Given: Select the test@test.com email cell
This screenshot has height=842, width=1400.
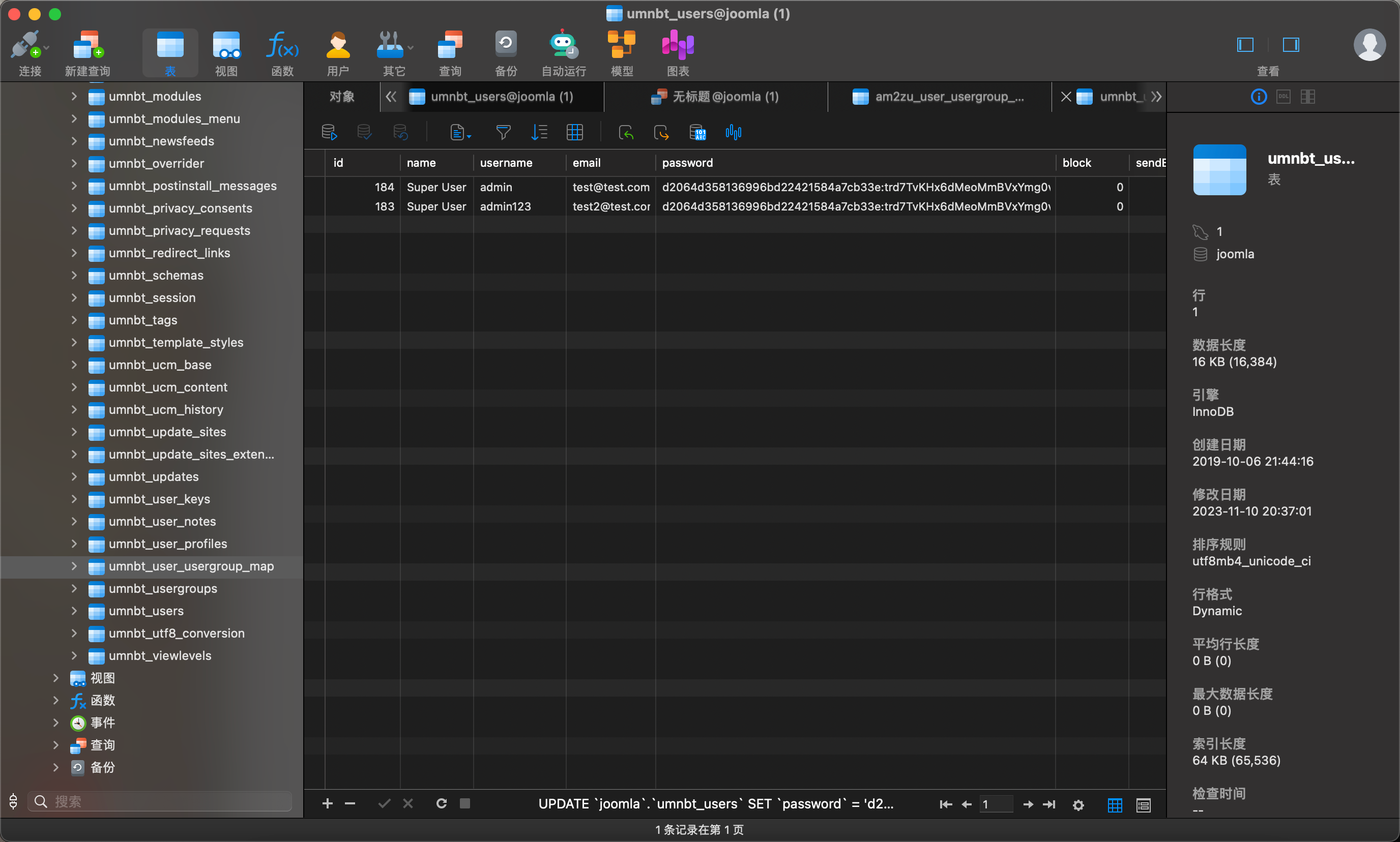Looking at the screenshot, I should [610, 187].
